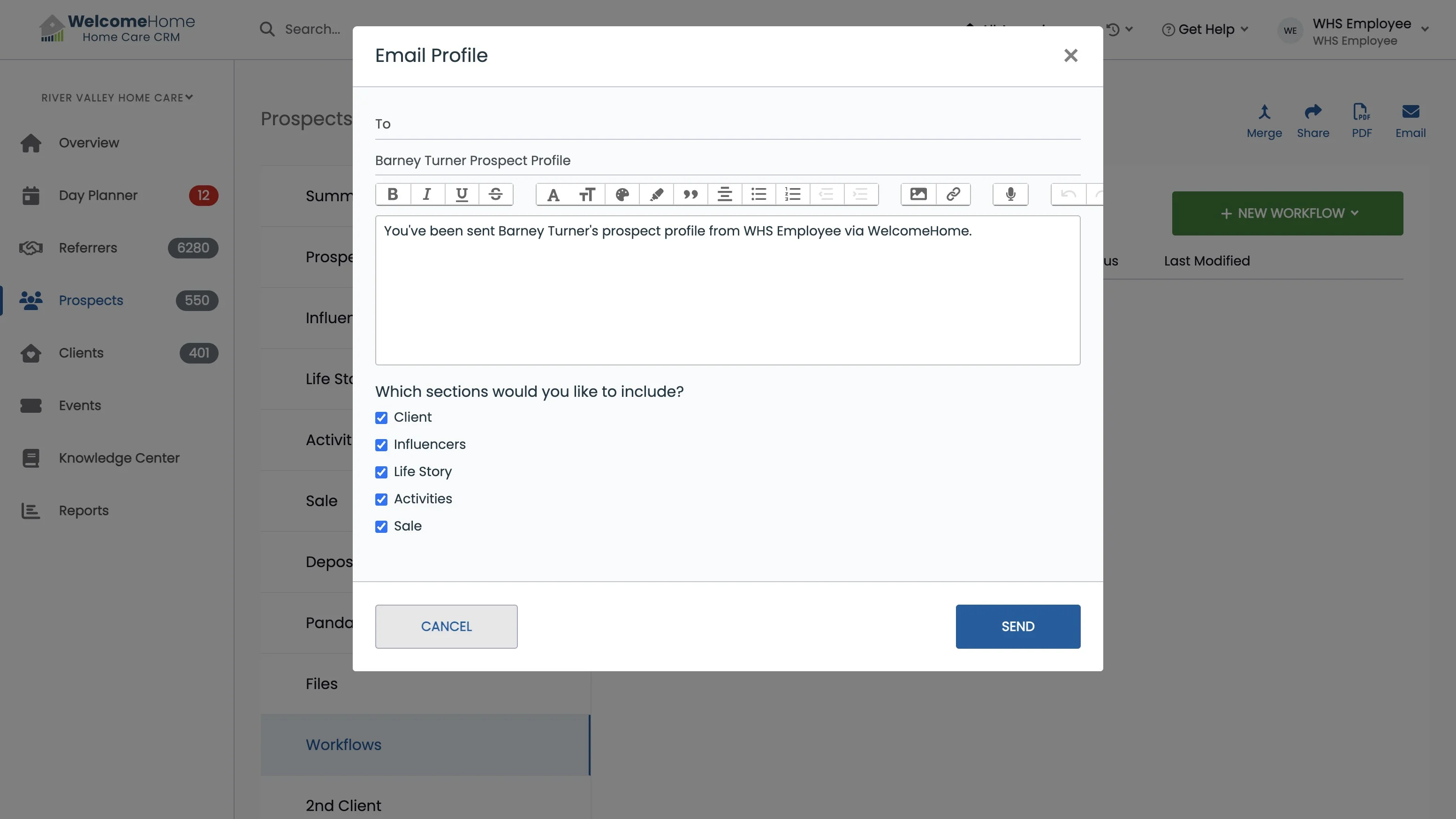Insert a blockquote in the message
Viewport: 1456px width, 819px height.
click(690, 195)
